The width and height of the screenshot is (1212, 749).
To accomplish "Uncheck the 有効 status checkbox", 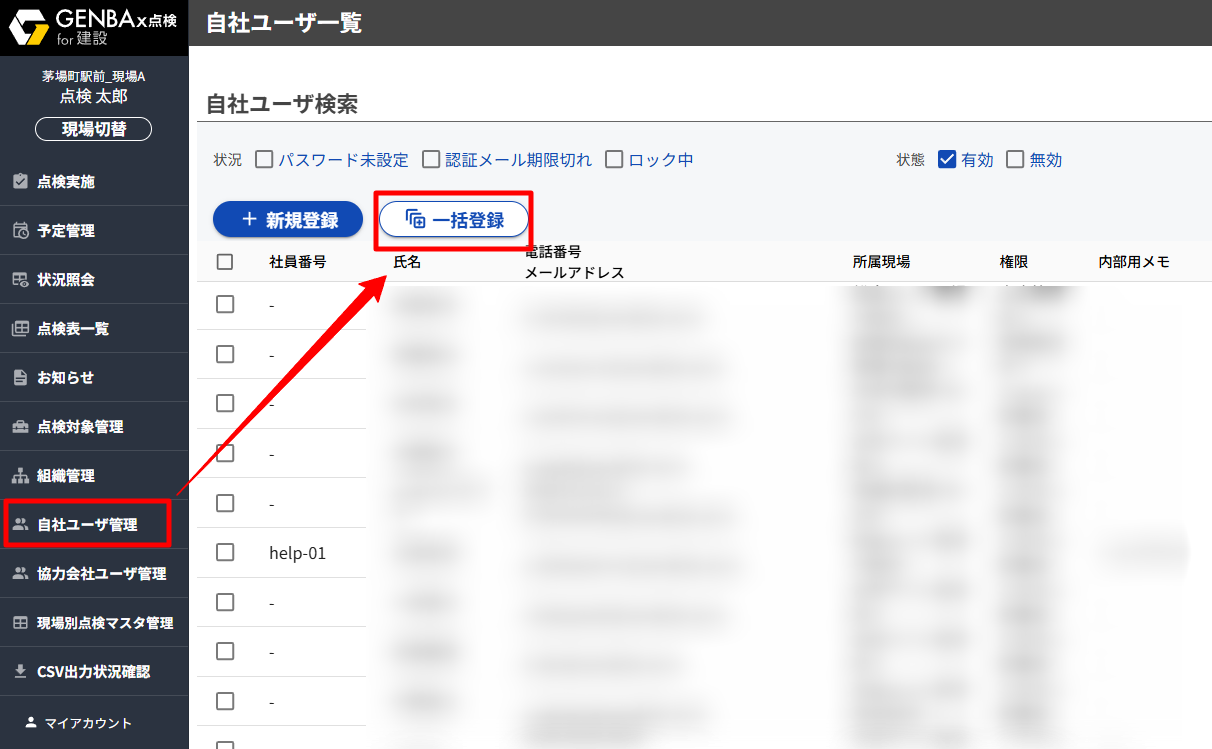I will pyautogui.click(x=948, y=160).
